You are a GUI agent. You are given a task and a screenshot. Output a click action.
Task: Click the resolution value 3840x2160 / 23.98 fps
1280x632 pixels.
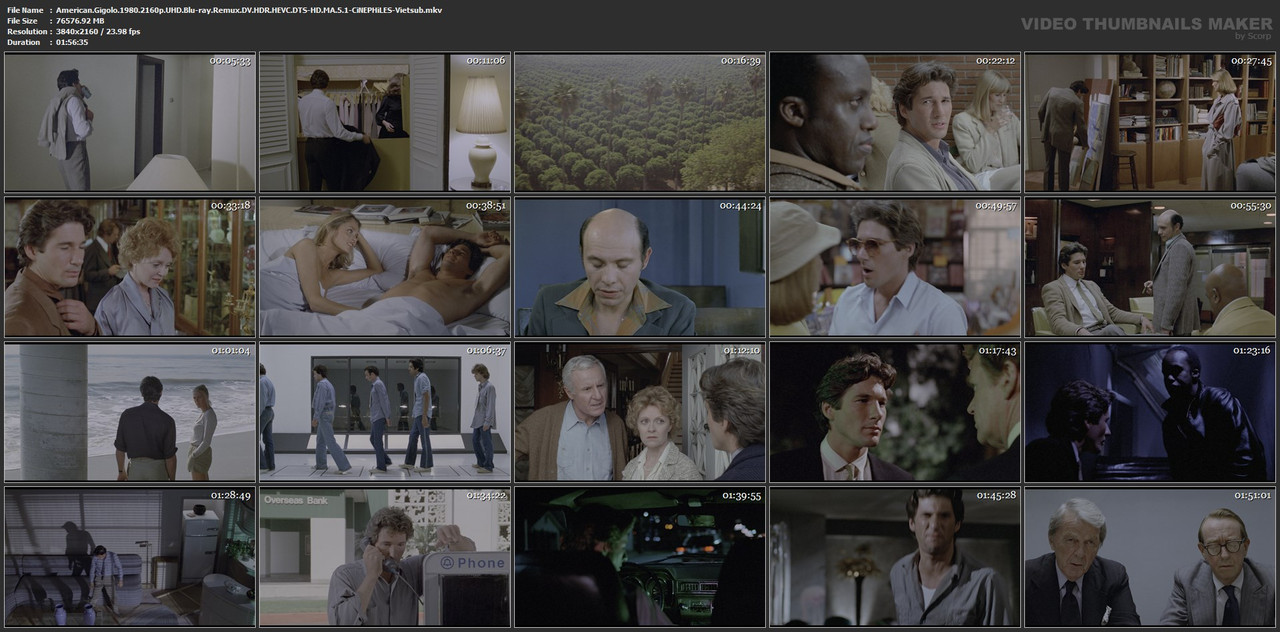[x=98, y=31]
